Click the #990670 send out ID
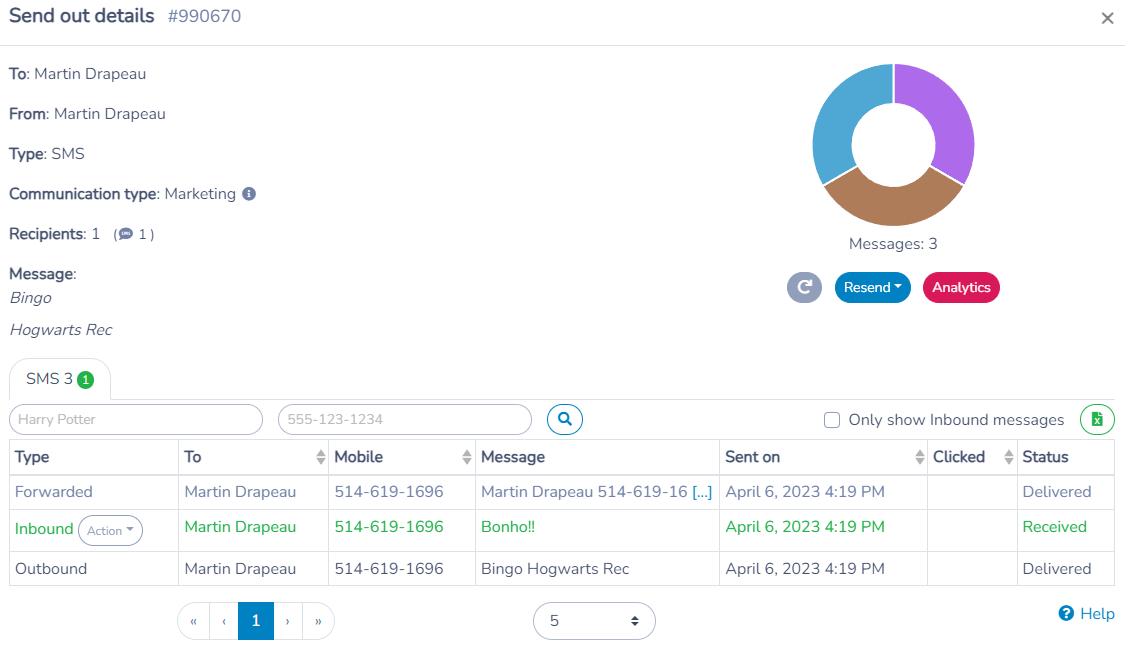This screenshot has height=649, width=1125. coord(204,16)
